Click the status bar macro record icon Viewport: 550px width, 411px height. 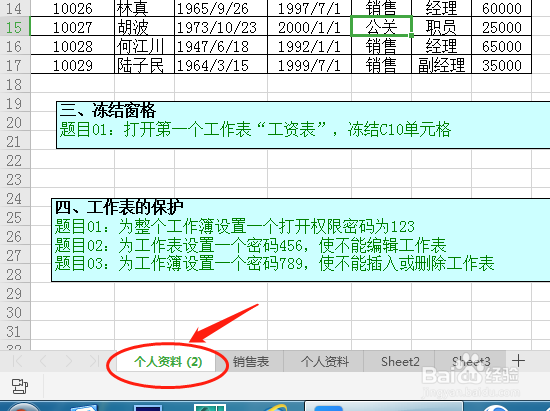pyautogui.click(x=20, y=386)
